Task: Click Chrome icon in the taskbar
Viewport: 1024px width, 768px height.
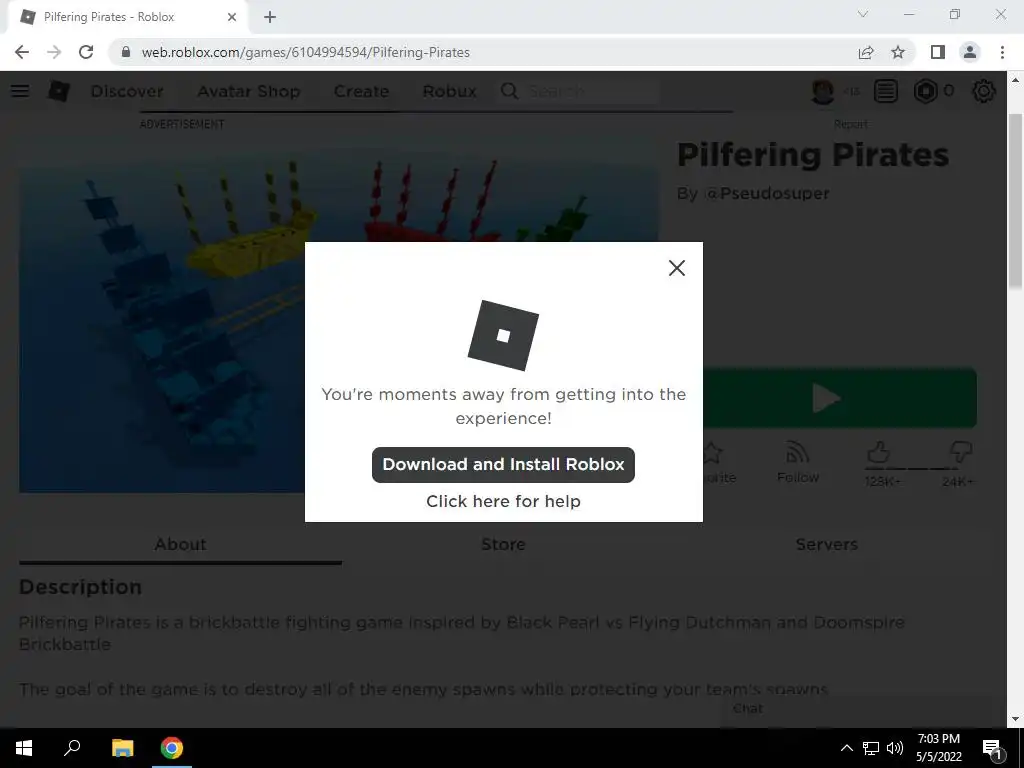Action: pyautogui.click(x=172, y=748)
